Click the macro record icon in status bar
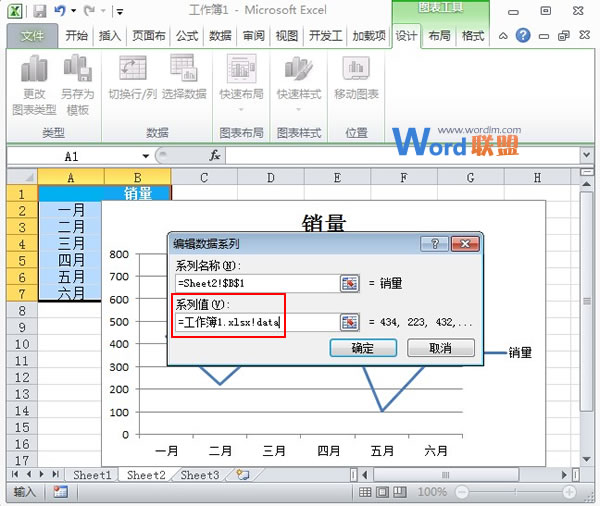 tap(60, 492)
